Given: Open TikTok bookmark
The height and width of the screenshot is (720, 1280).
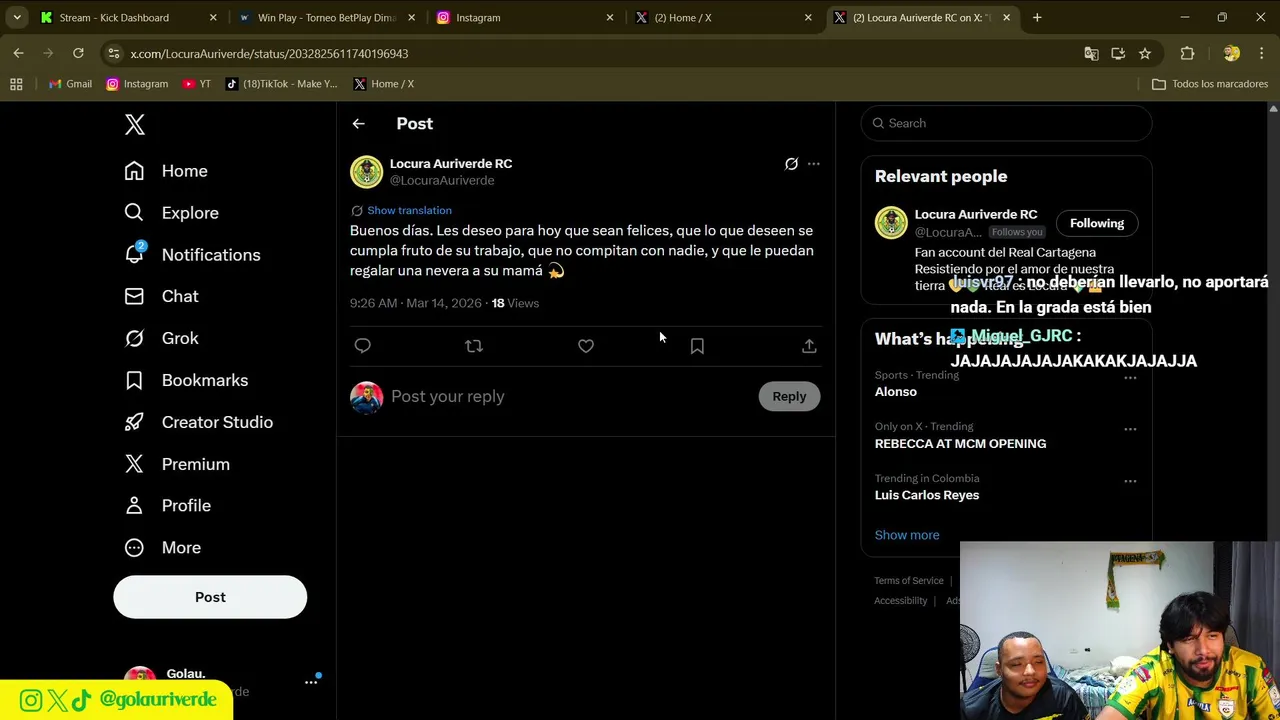Looking at the screenshot, I should [282, 84].
